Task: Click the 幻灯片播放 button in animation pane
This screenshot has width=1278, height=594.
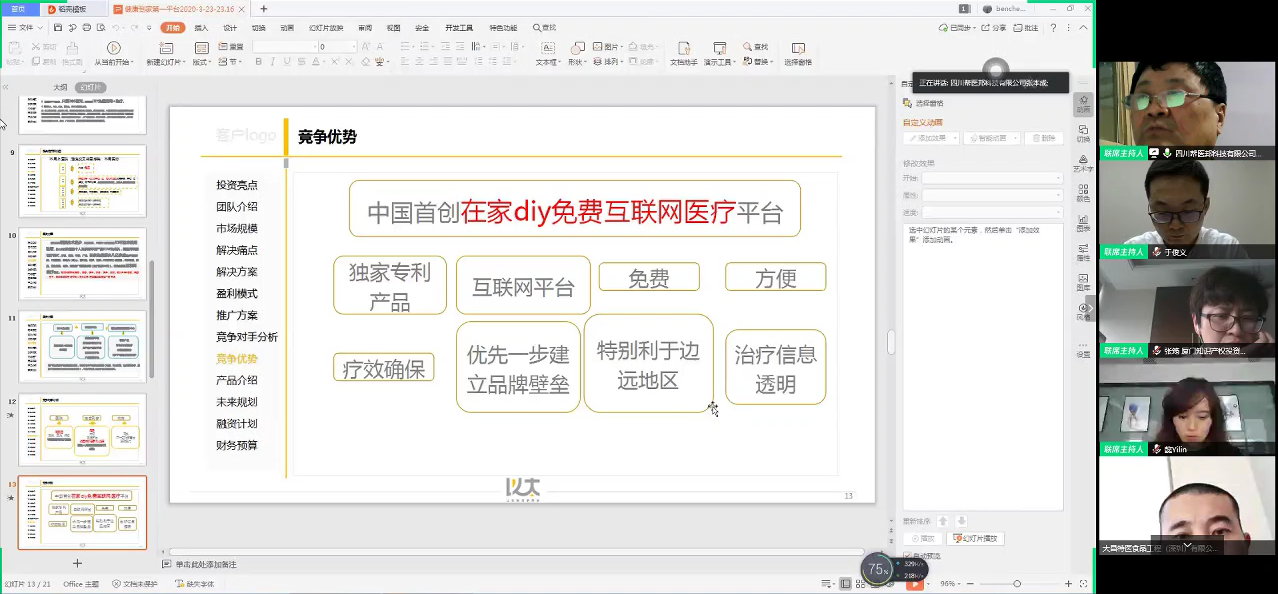Action: click(x=975, y=538)
